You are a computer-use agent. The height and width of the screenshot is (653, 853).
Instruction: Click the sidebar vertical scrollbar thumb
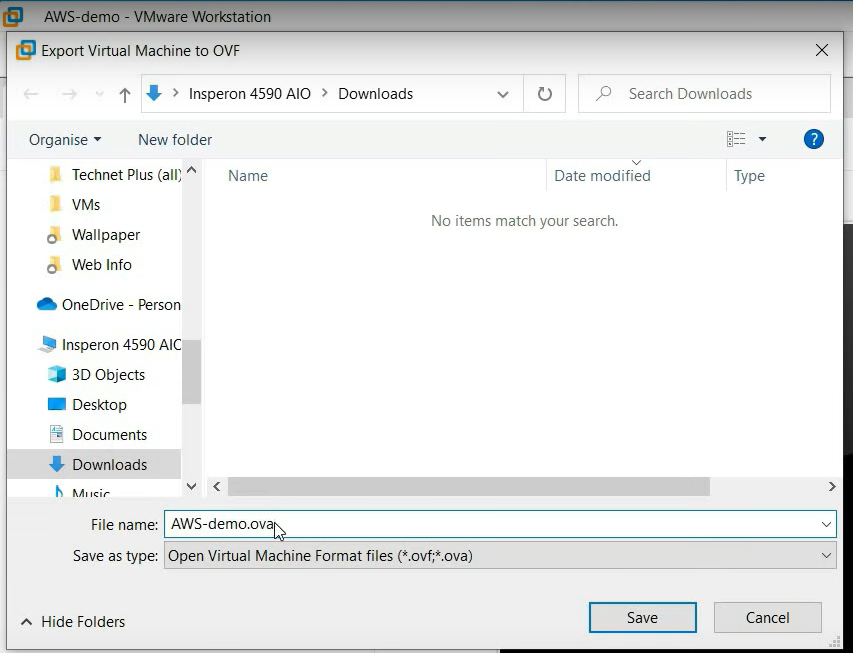click(191, 372)
